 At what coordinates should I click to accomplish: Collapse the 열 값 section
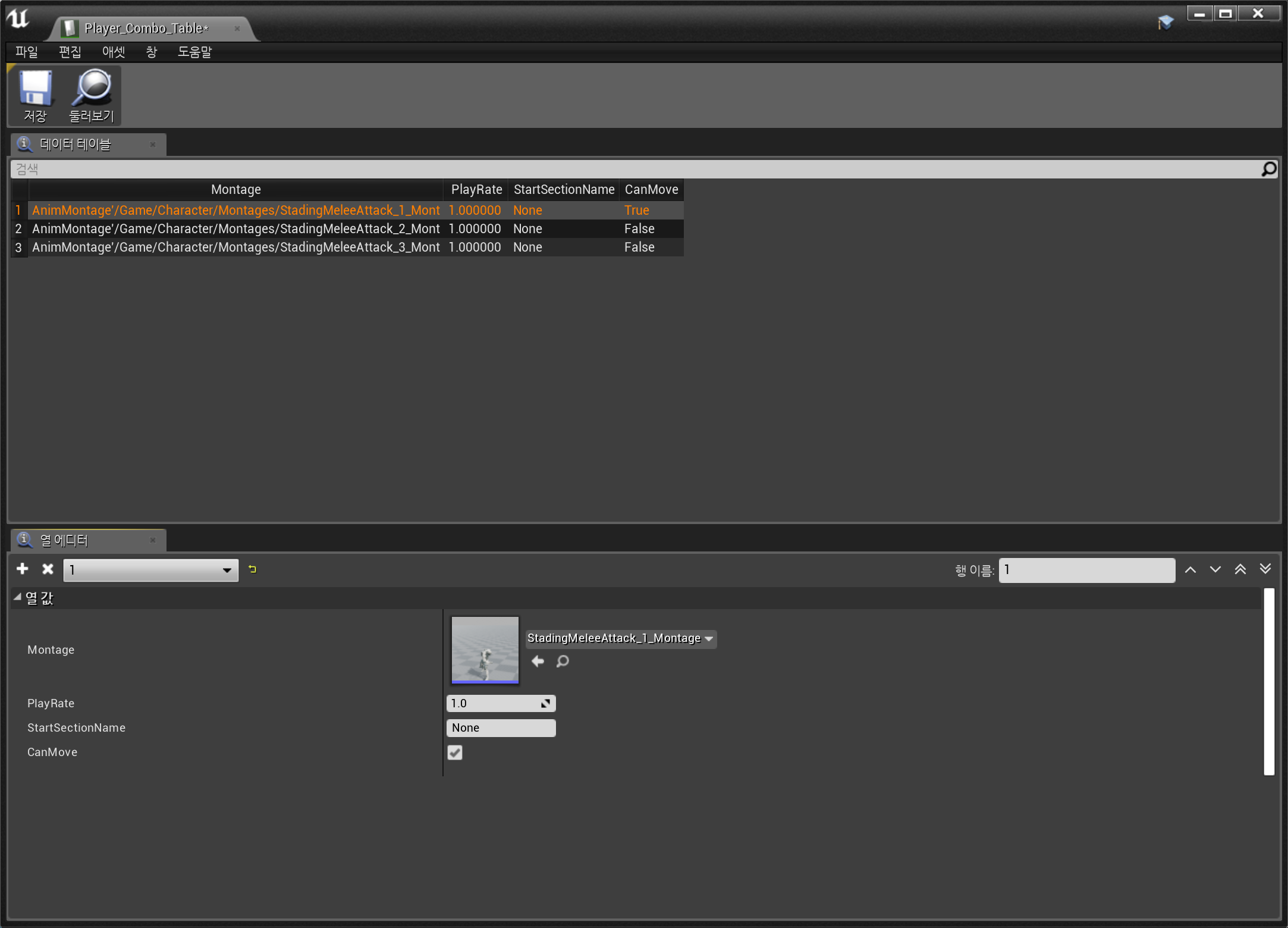[x=17, y=598]
